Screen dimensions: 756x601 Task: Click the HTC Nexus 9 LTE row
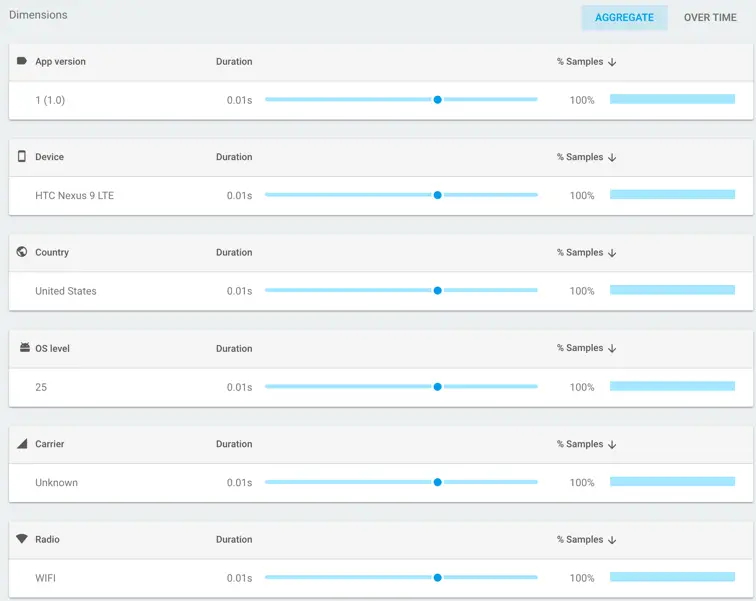click(x=74, y=196)
